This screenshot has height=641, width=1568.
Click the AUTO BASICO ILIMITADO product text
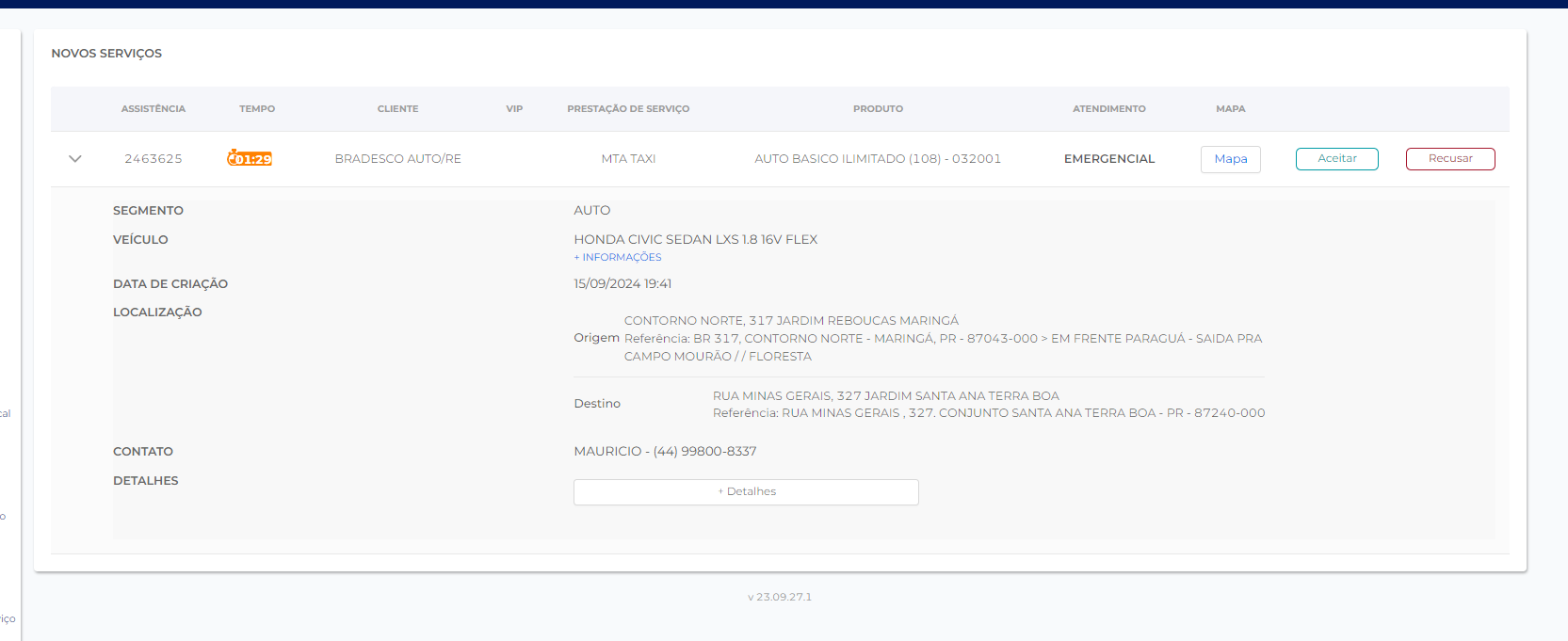pos(877,159)
